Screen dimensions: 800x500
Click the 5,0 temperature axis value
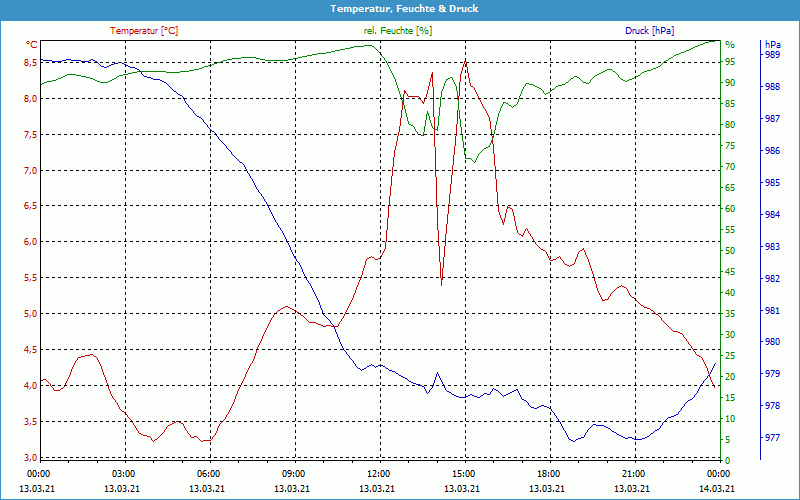(x=31, y=314)
